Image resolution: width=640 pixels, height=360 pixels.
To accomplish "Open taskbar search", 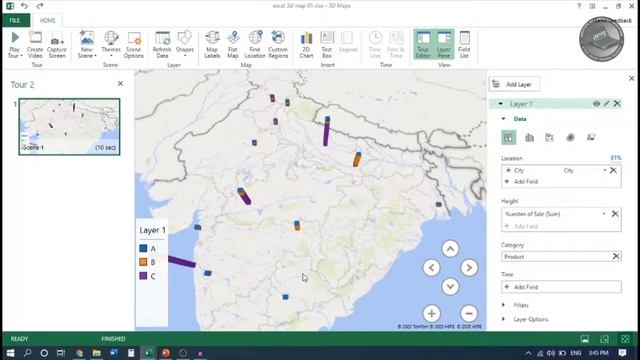I will (x=27, y=353).
